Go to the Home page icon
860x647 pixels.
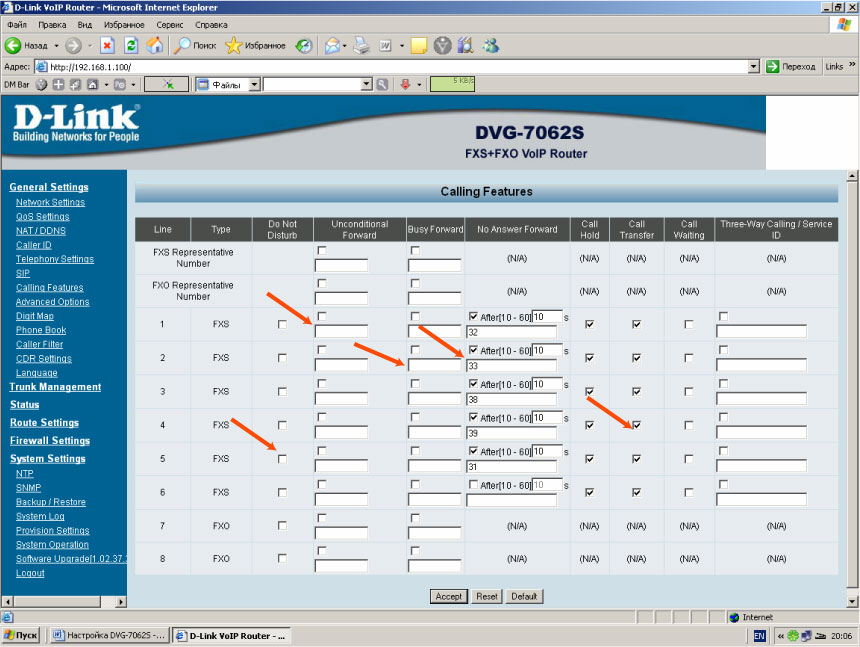click(154, 45)
